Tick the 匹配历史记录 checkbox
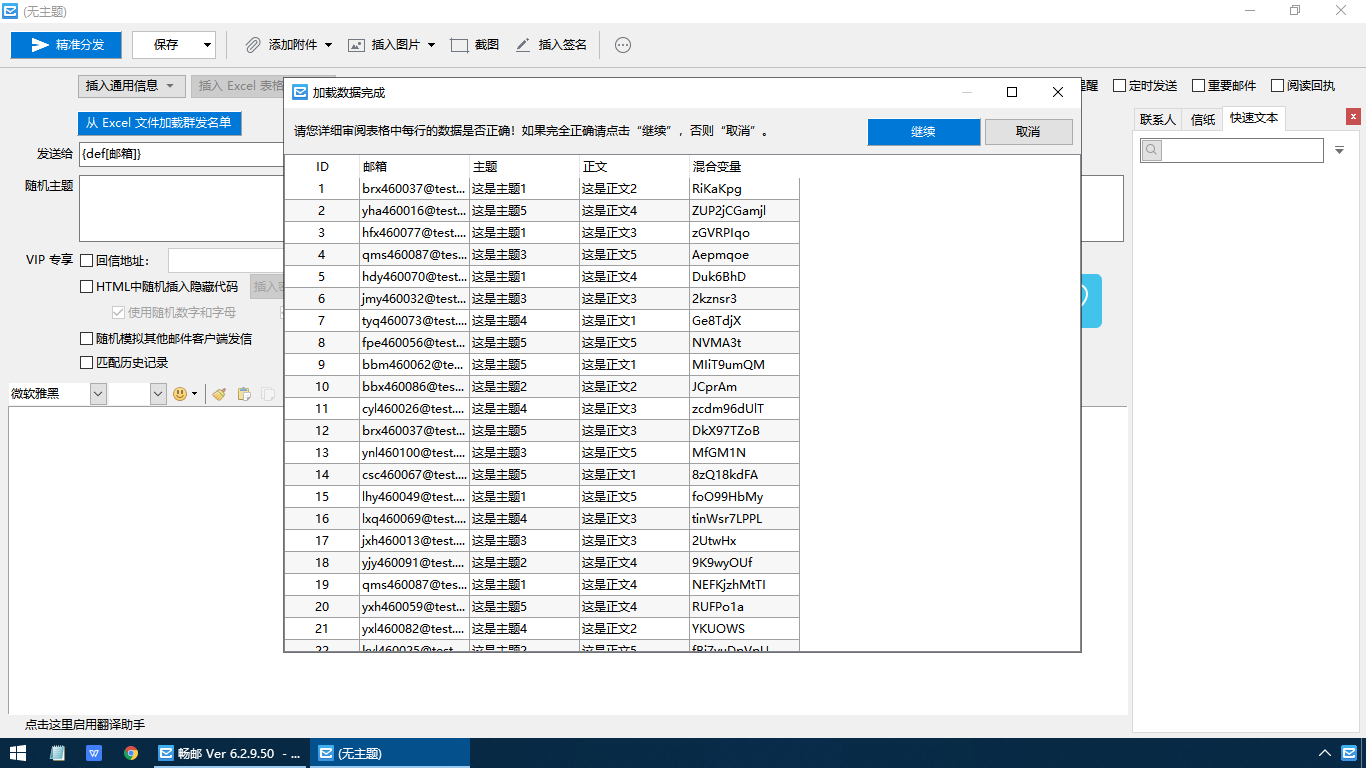The width and height of the screenshot is (1366, 768). (x=87, y=363)
